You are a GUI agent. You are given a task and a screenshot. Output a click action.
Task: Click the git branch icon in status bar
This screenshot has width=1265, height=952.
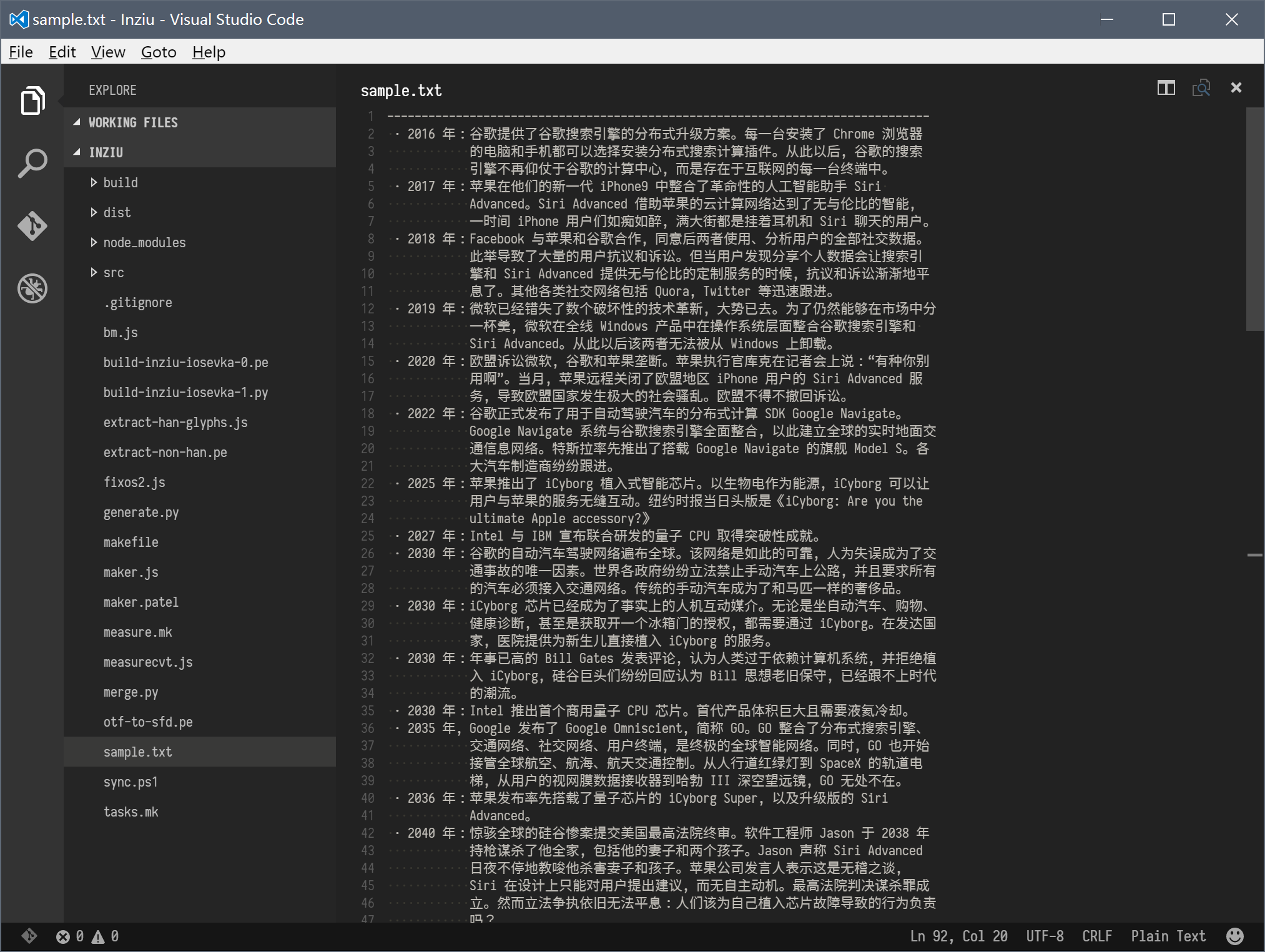29,936
